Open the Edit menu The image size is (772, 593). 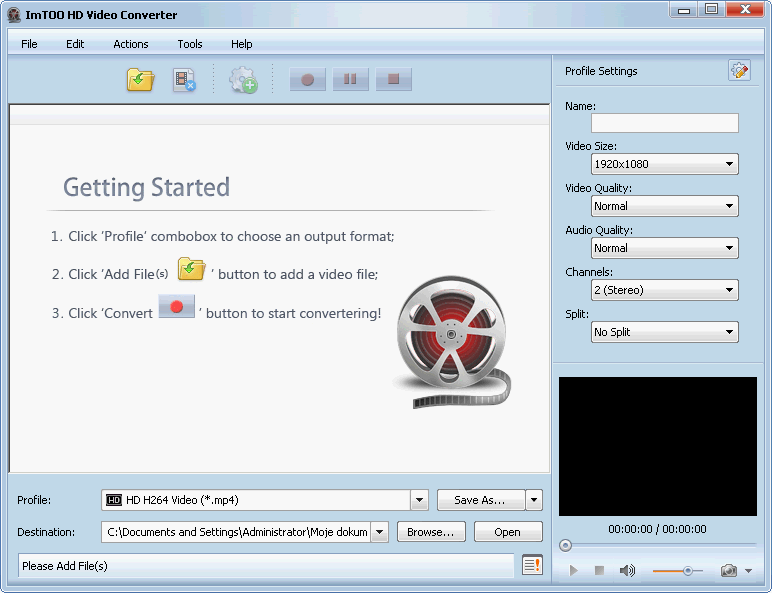click(75, 44)
